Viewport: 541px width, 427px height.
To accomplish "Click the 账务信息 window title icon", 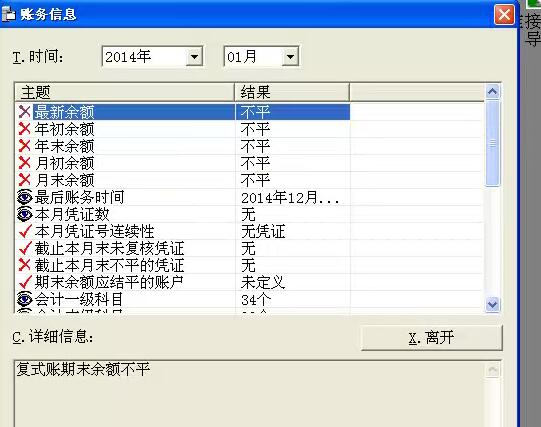I will pyautogui.click(x=8, y=14).
